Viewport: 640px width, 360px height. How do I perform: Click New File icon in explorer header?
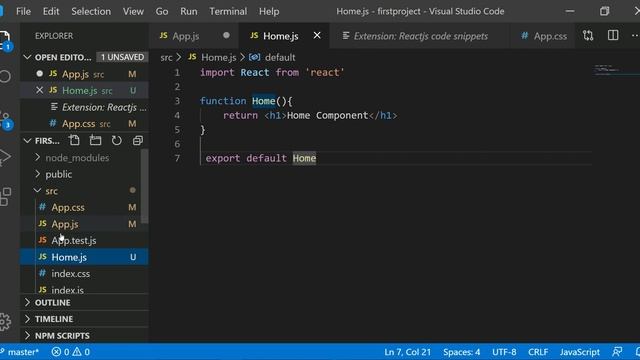(74, 141)
